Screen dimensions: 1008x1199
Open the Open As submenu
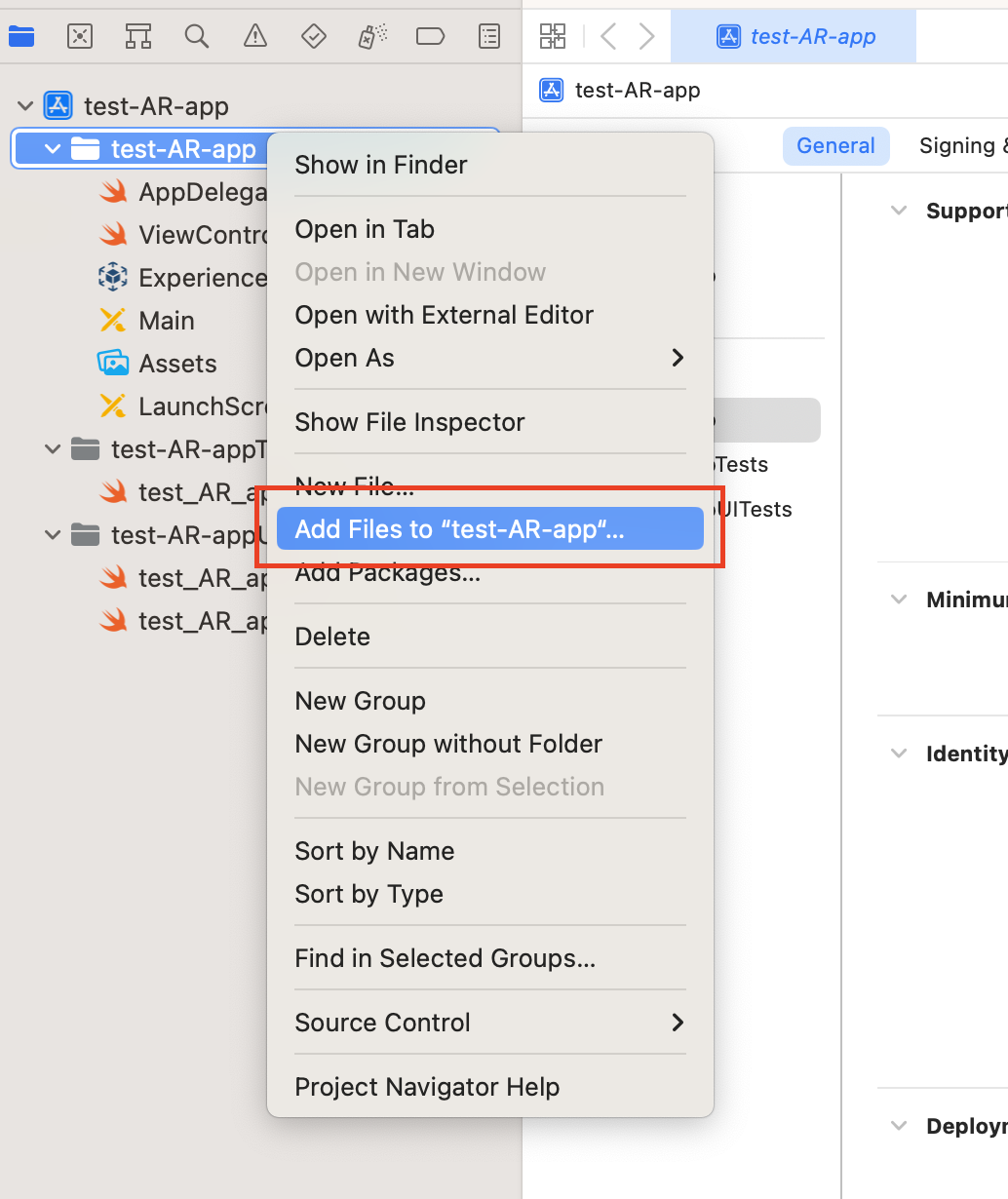click(x=490, y=358)
